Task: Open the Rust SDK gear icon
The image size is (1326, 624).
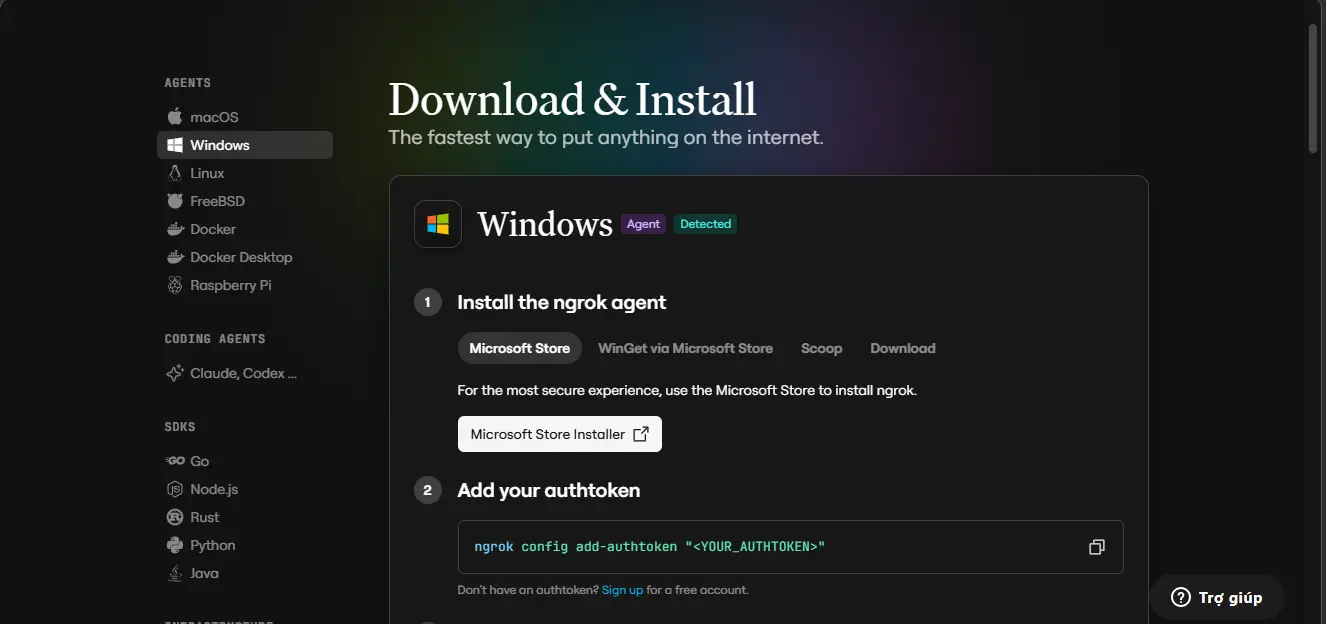Action: (x=175, y=517)
